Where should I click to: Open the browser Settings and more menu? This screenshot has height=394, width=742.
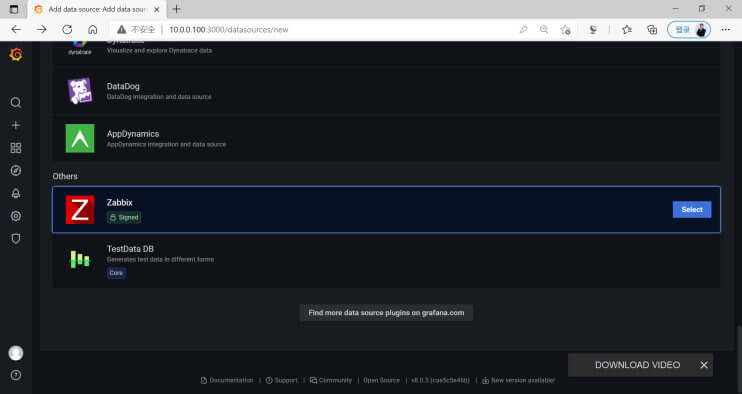[x=725, y=29]
